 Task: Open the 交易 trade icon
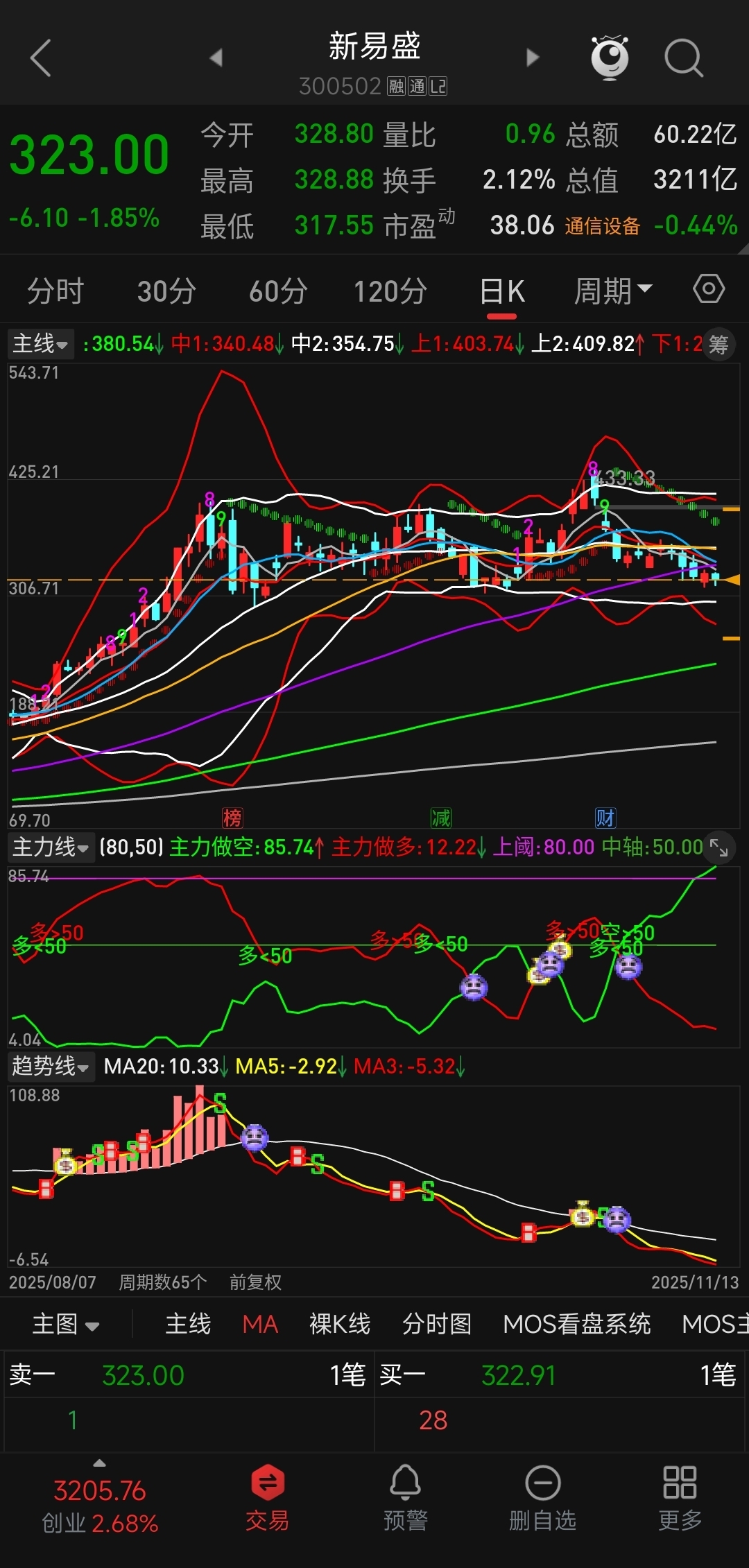click(x=268, y=1498)
